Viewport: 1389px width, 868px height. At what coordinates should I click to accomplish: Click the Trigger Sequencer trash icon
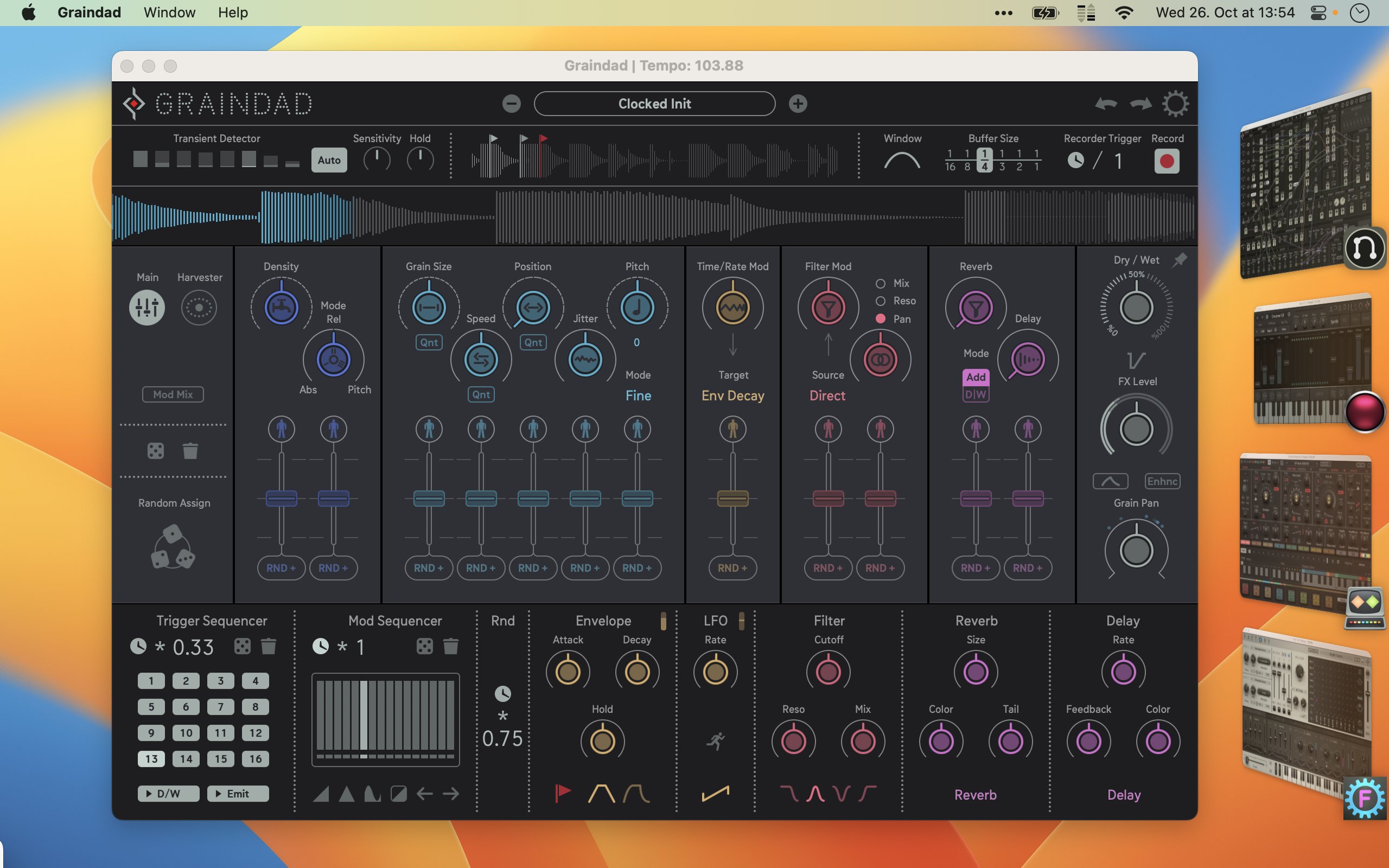(268, 647)
